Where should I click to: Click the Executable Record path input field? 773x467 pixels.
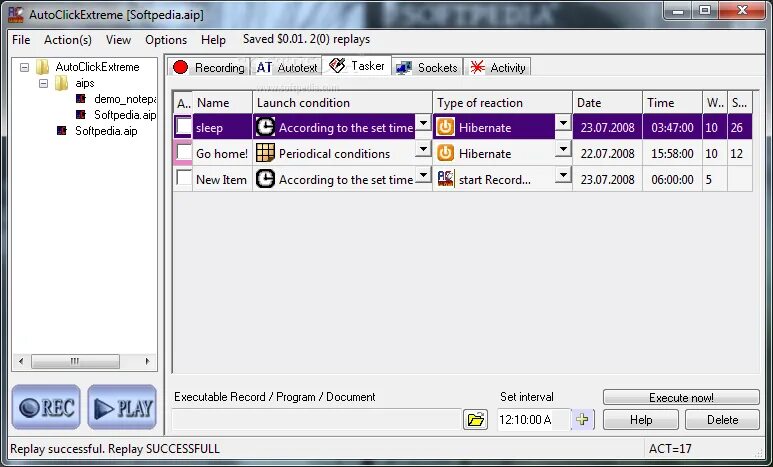(316, 420)
